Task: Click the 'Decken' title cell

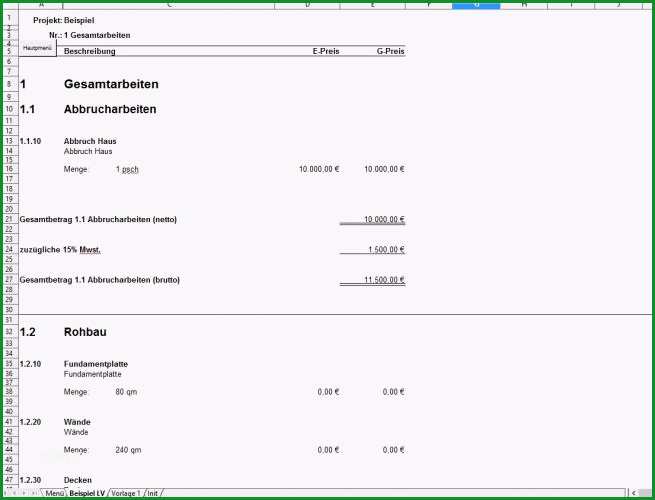Action: pyautogui.click(x=78, y=480)
